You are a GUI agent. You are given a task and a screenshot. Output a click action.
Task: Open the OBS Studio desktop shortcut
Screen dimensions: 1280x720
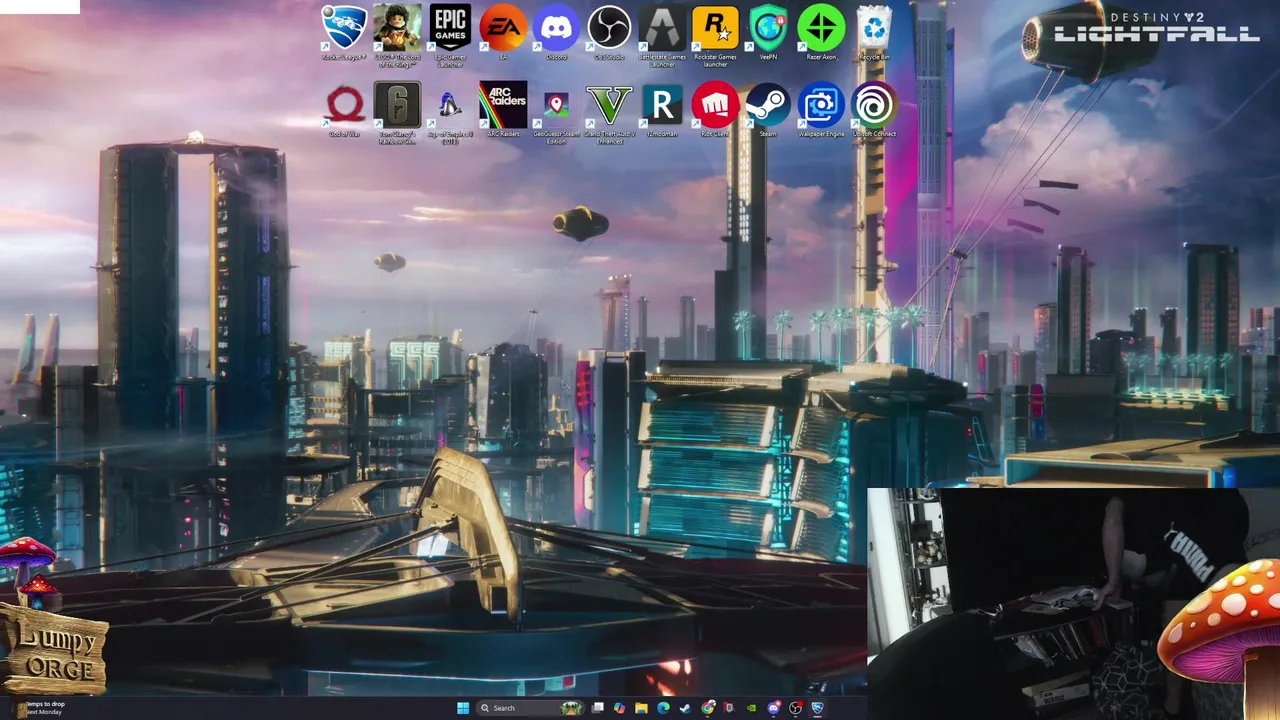(609, 34)
